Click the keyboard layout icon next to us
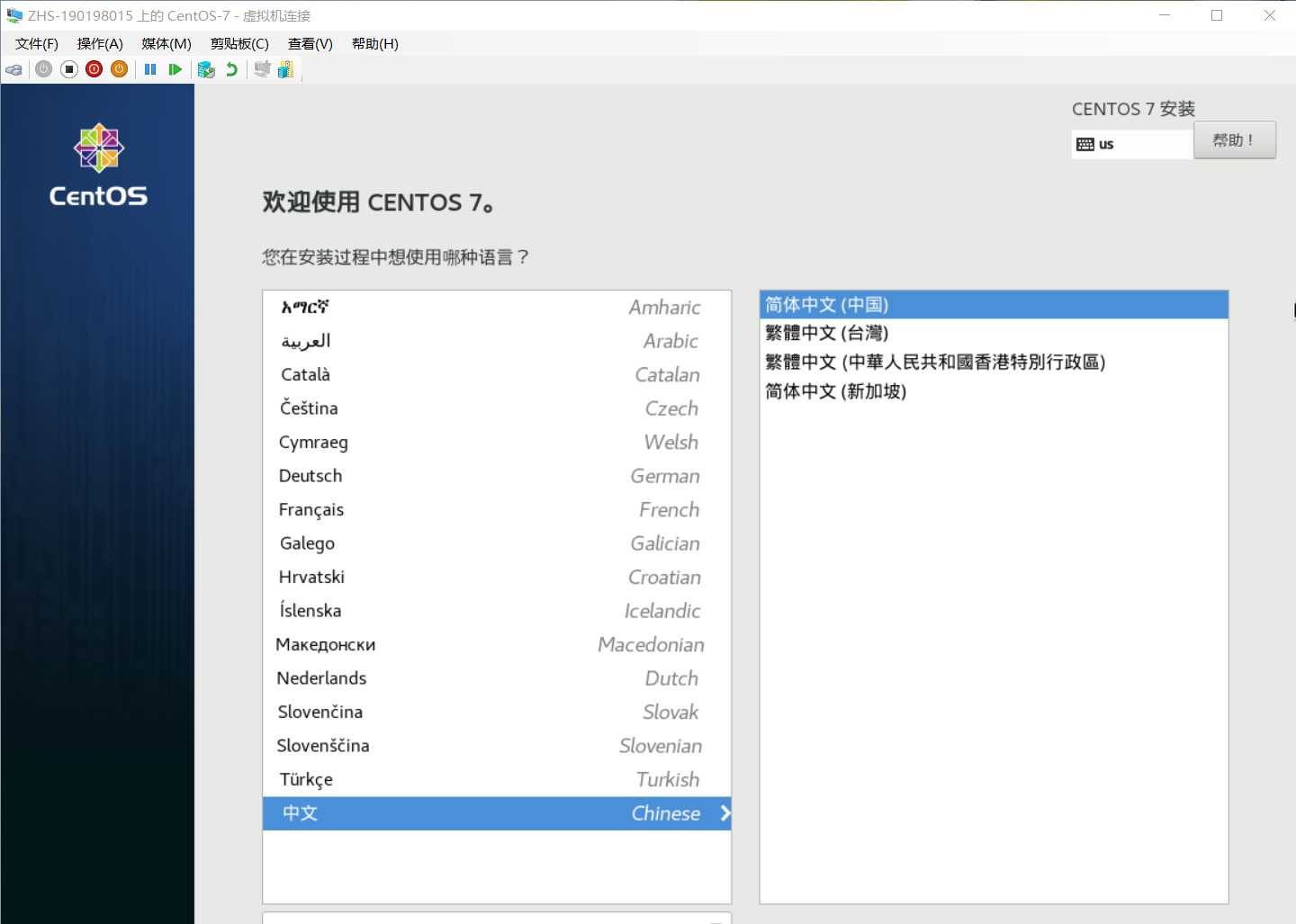 (1085, 144)
